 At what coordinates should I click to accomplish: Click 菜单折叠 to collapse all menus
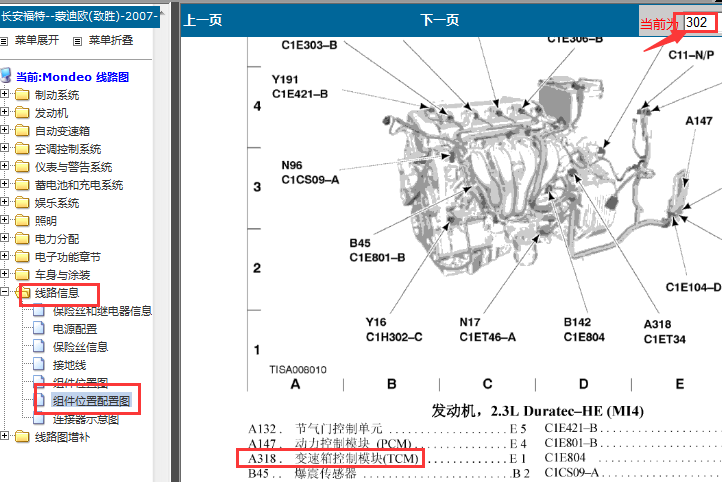(111, 41)
